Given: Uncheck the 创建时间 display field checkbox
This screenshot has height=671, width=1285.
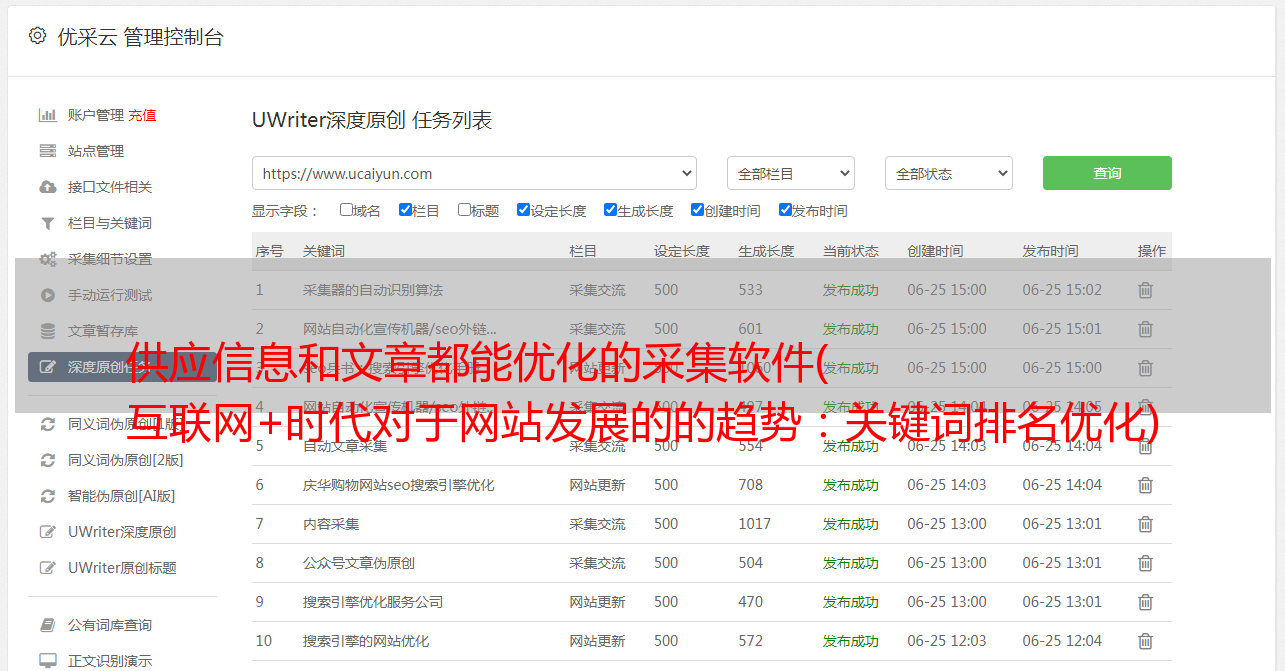Looking at the screenshot, I should point(697,210).
